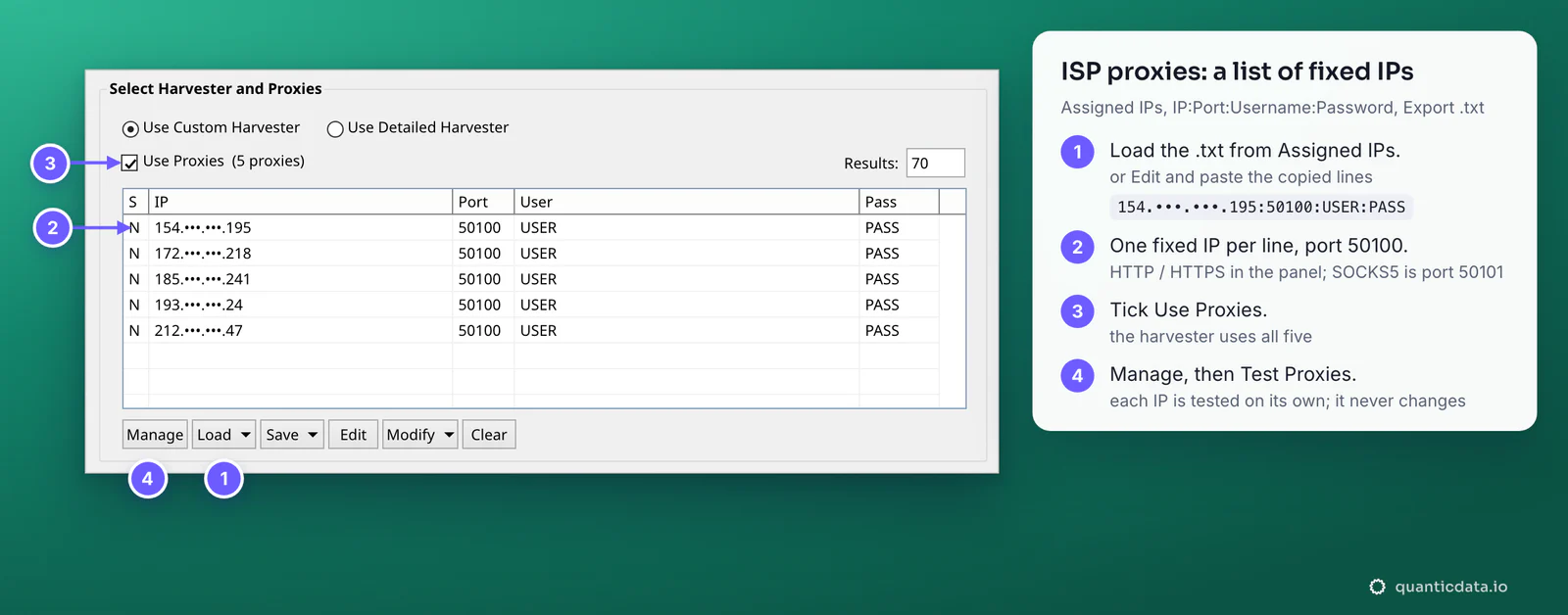Click the Edit button
This screenshot has height=615, width=1568.
(x=353, y=435)
